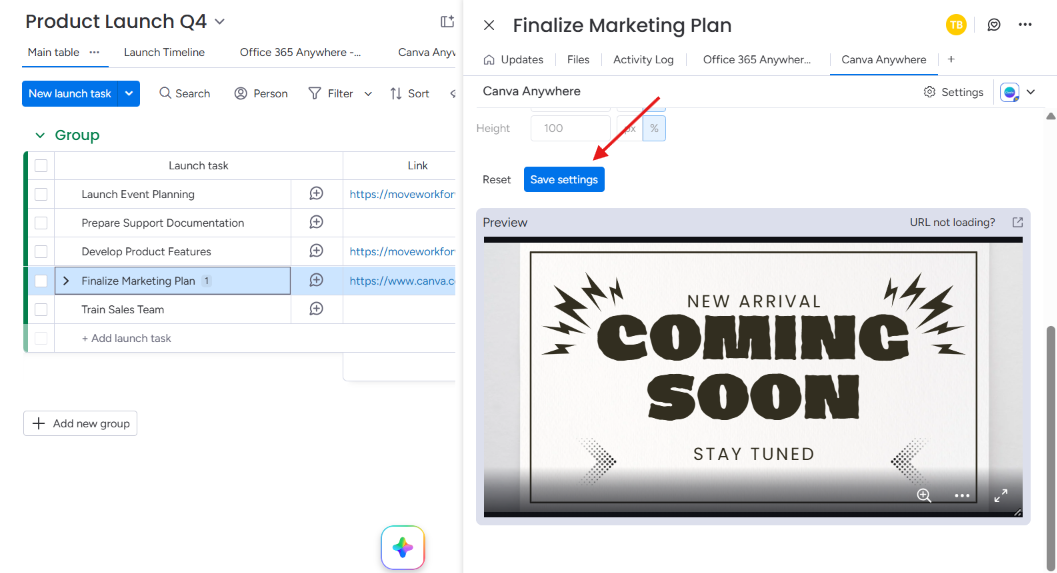Open update conversation for Launch Event Planning
Screen dimensions: 1057x573
tap(316, 193)
